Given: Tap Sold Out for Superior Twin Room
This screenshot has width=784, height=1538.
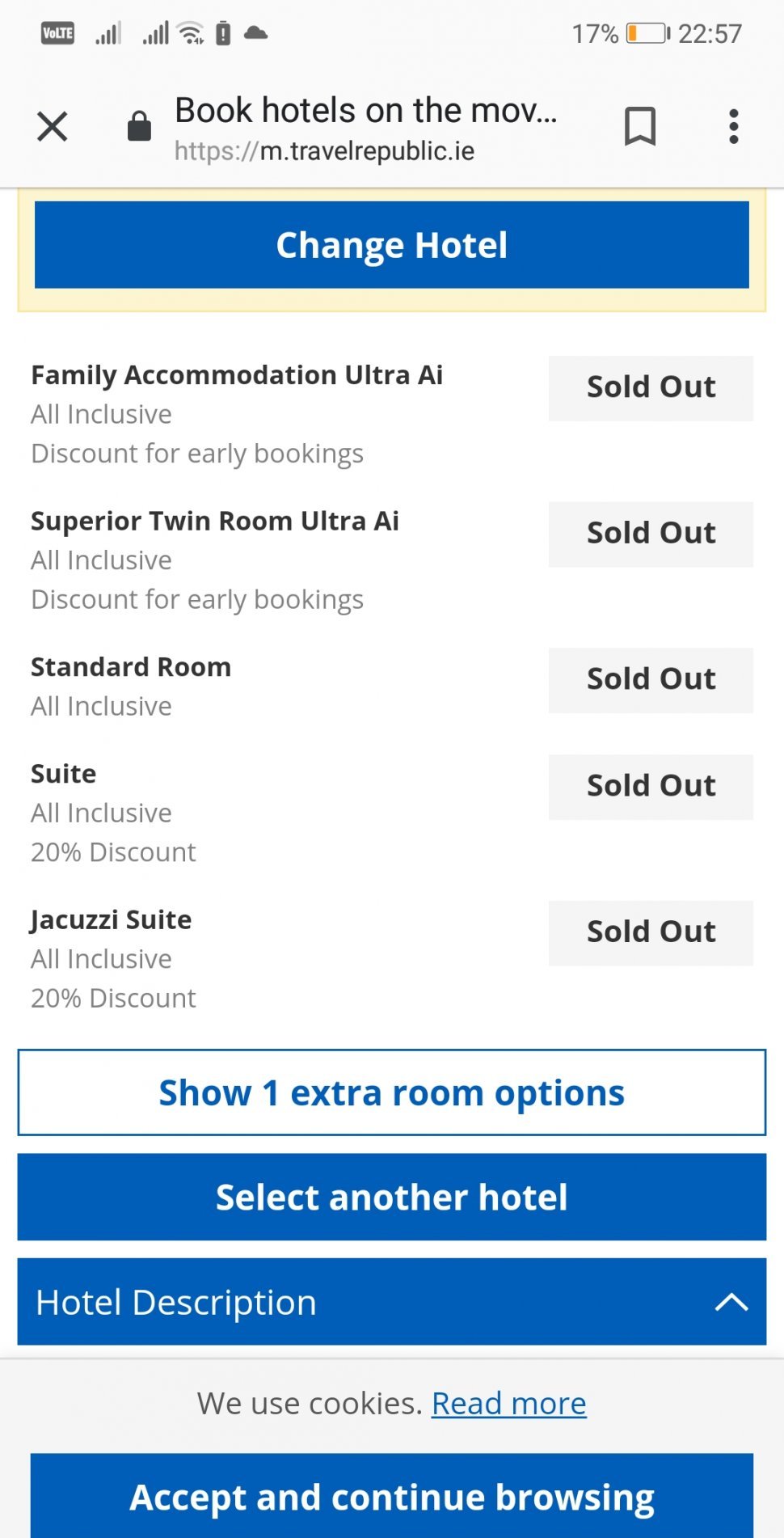Looking at the screenshot, I should click(651, 534).
